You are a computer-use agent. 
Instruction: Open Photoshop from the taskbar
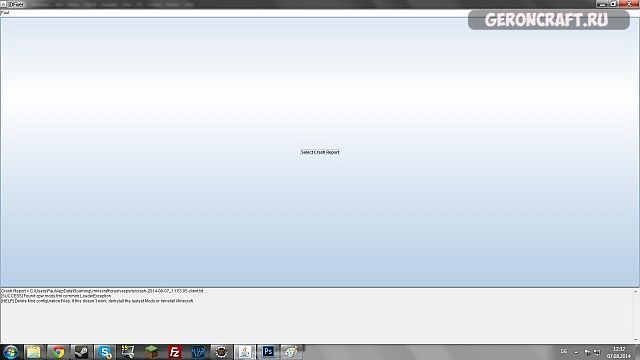pos(268,352)
